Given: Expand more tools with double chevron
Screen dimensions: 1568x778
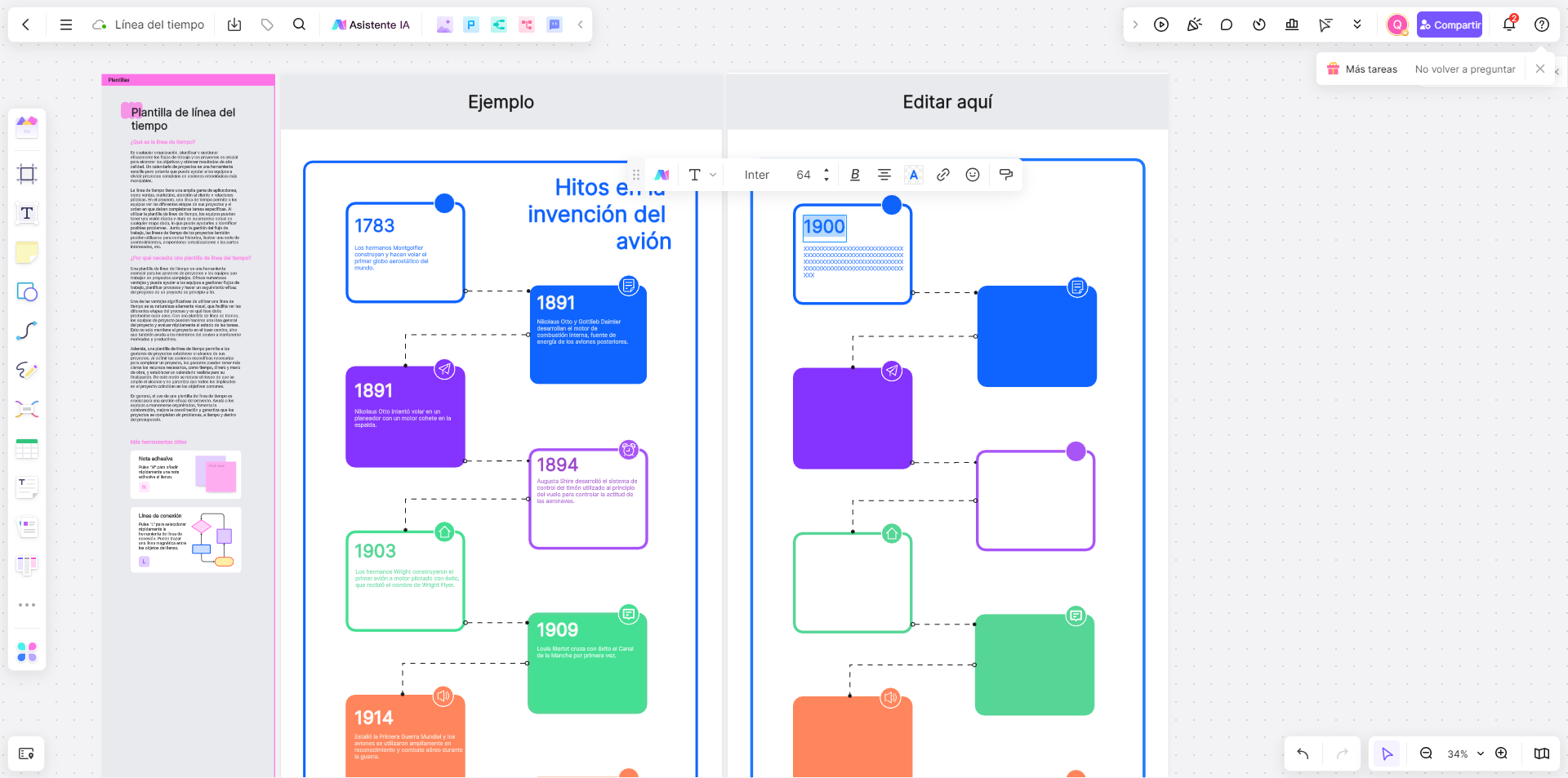Looking at the screenshot, I should coord(1357,24).
